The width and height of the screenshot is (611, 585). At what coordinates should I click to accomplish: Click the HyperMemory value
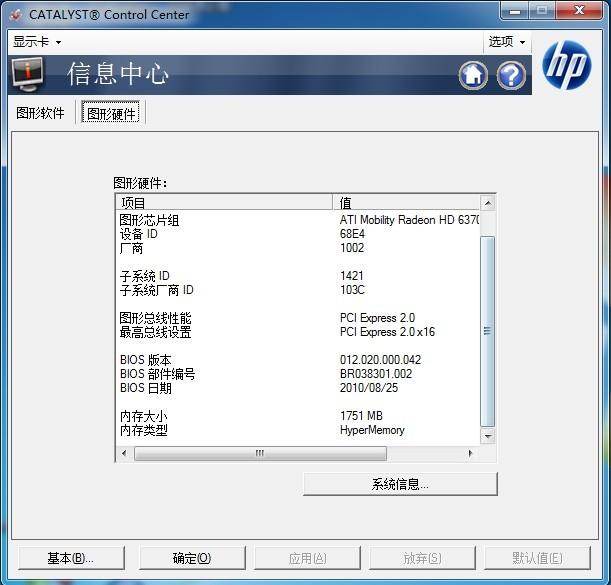[372, 430]
